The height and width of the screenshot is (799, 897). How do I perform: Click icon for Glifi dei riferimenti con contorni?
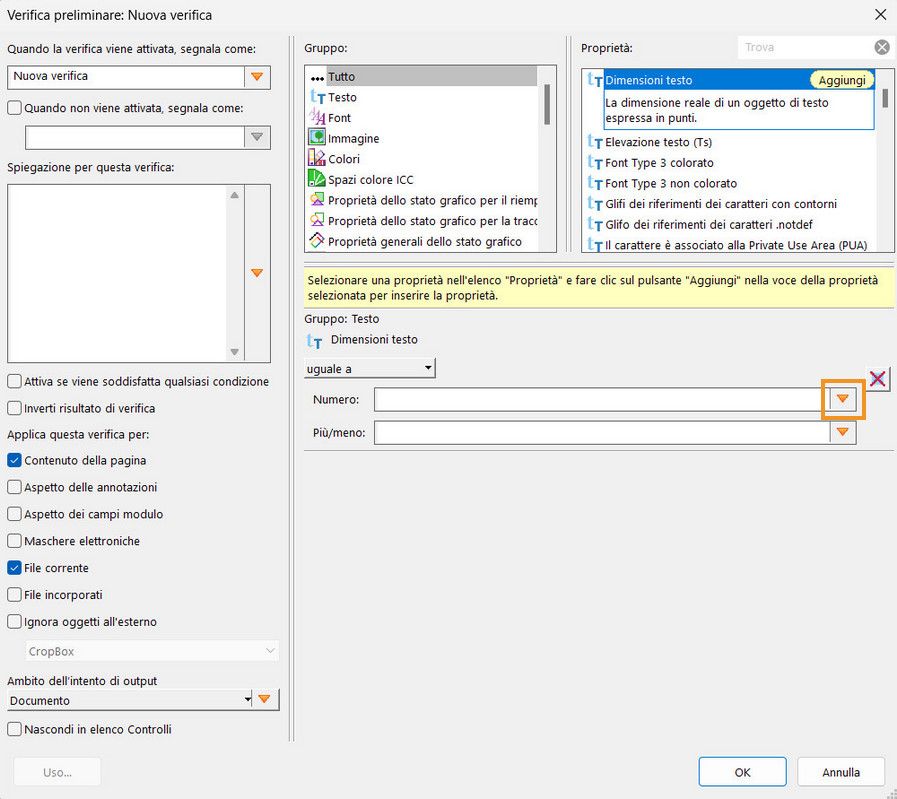pyautogui.click(x=595, y=204)
